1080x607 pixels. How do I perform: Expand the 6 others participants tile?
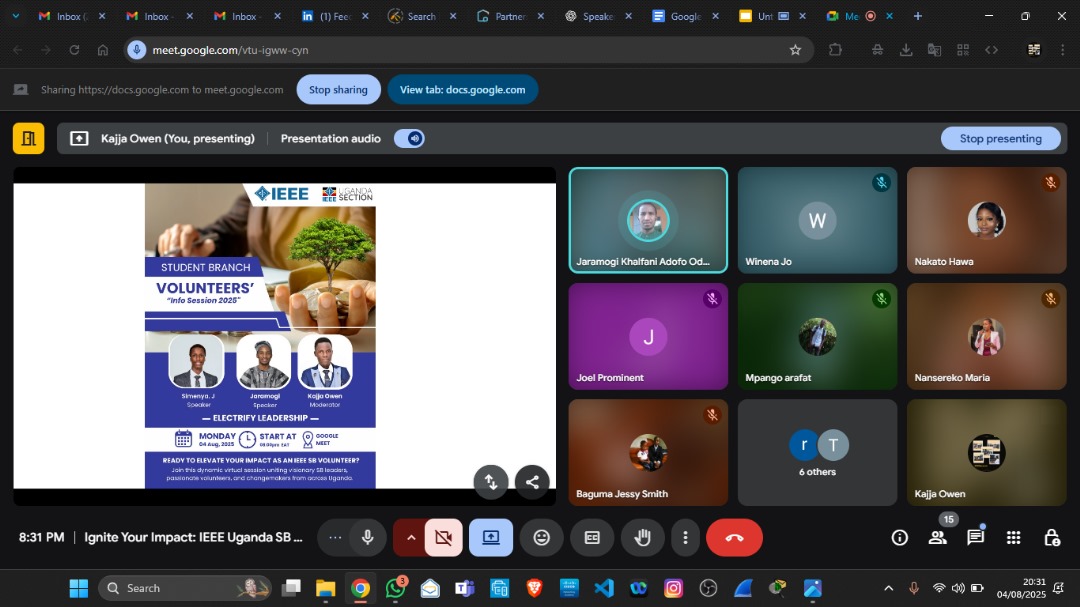[x=818, y=453]
